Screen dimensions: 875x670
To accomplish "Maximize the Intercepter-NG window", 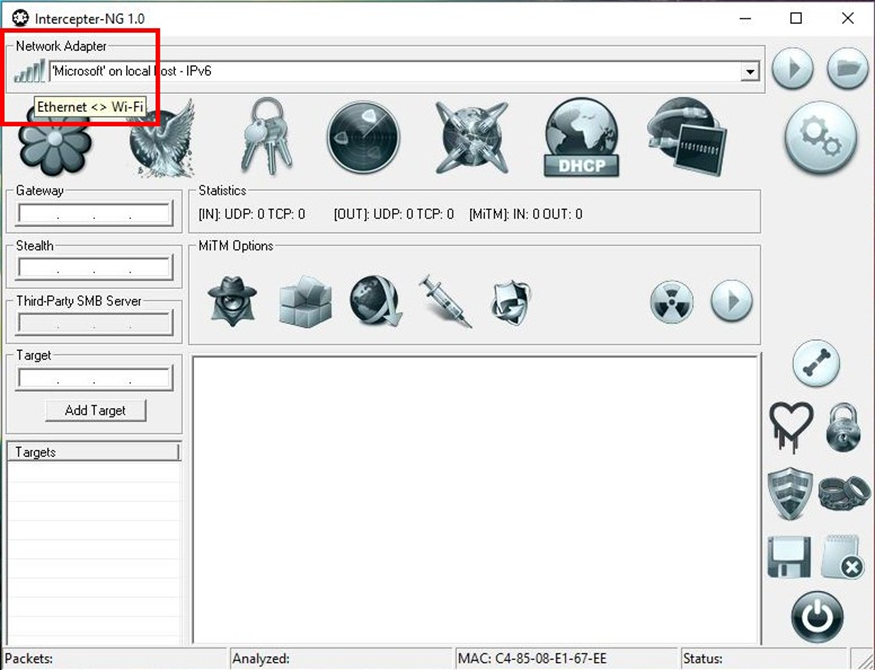I will (x=796, y=18).
